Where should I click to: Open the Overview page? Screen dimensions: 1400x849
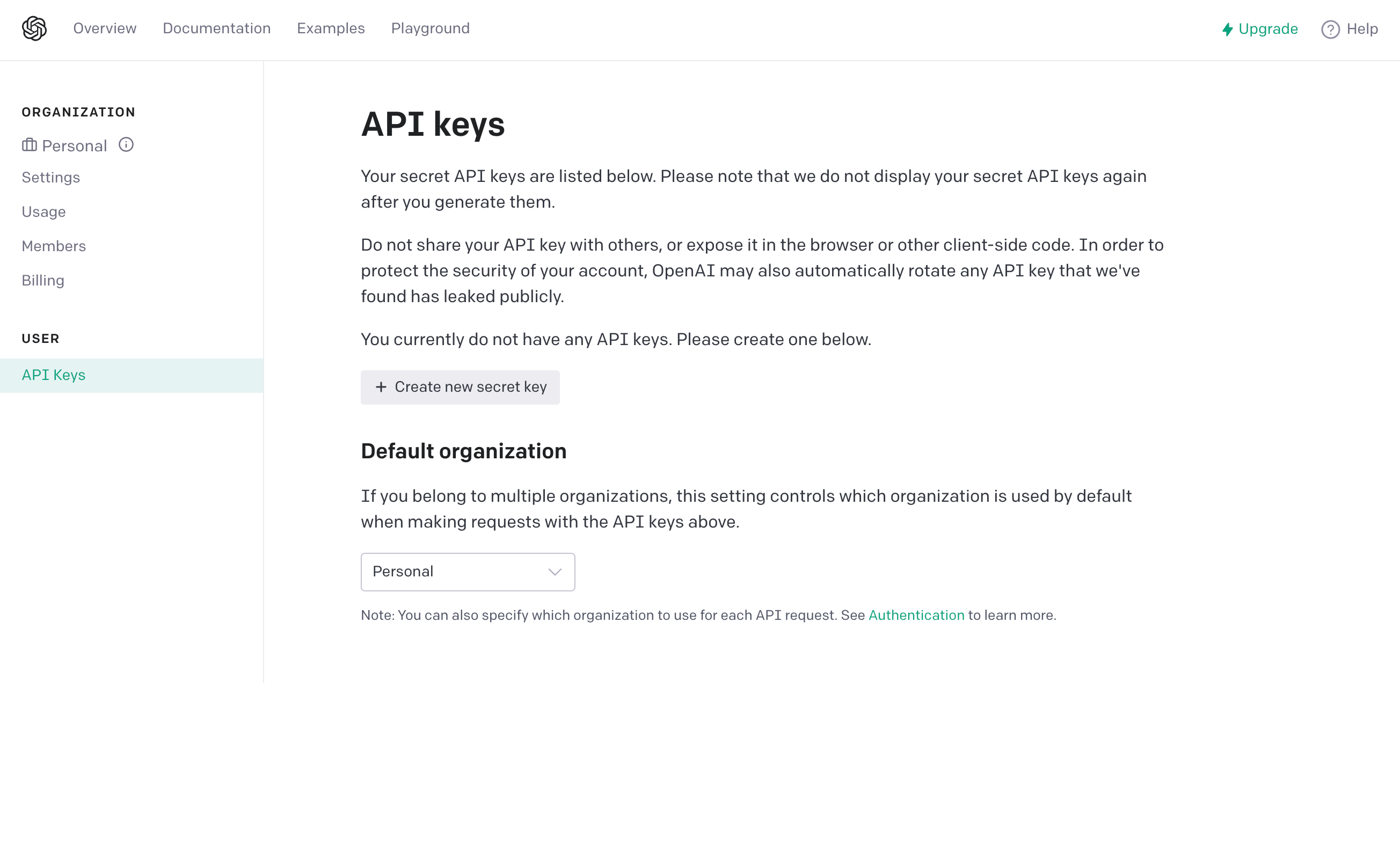click(x=105, y=28)
